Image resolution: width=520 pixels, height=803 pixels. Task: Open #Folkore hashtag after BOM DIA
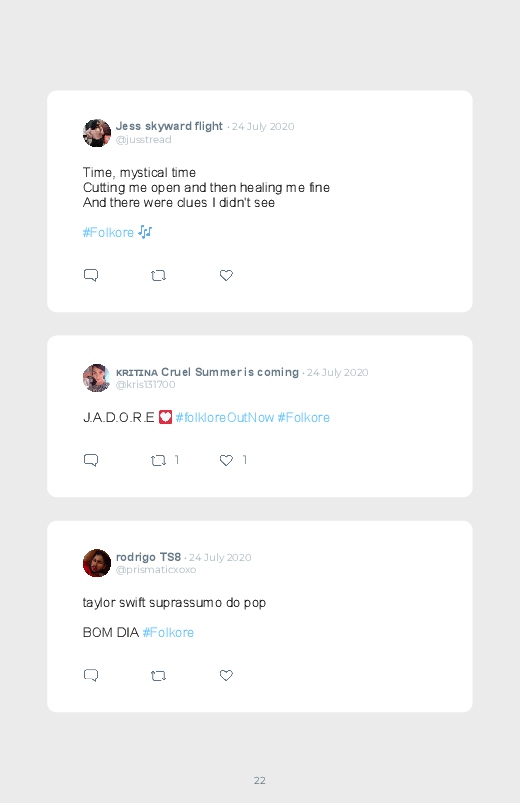pos(168,632)
